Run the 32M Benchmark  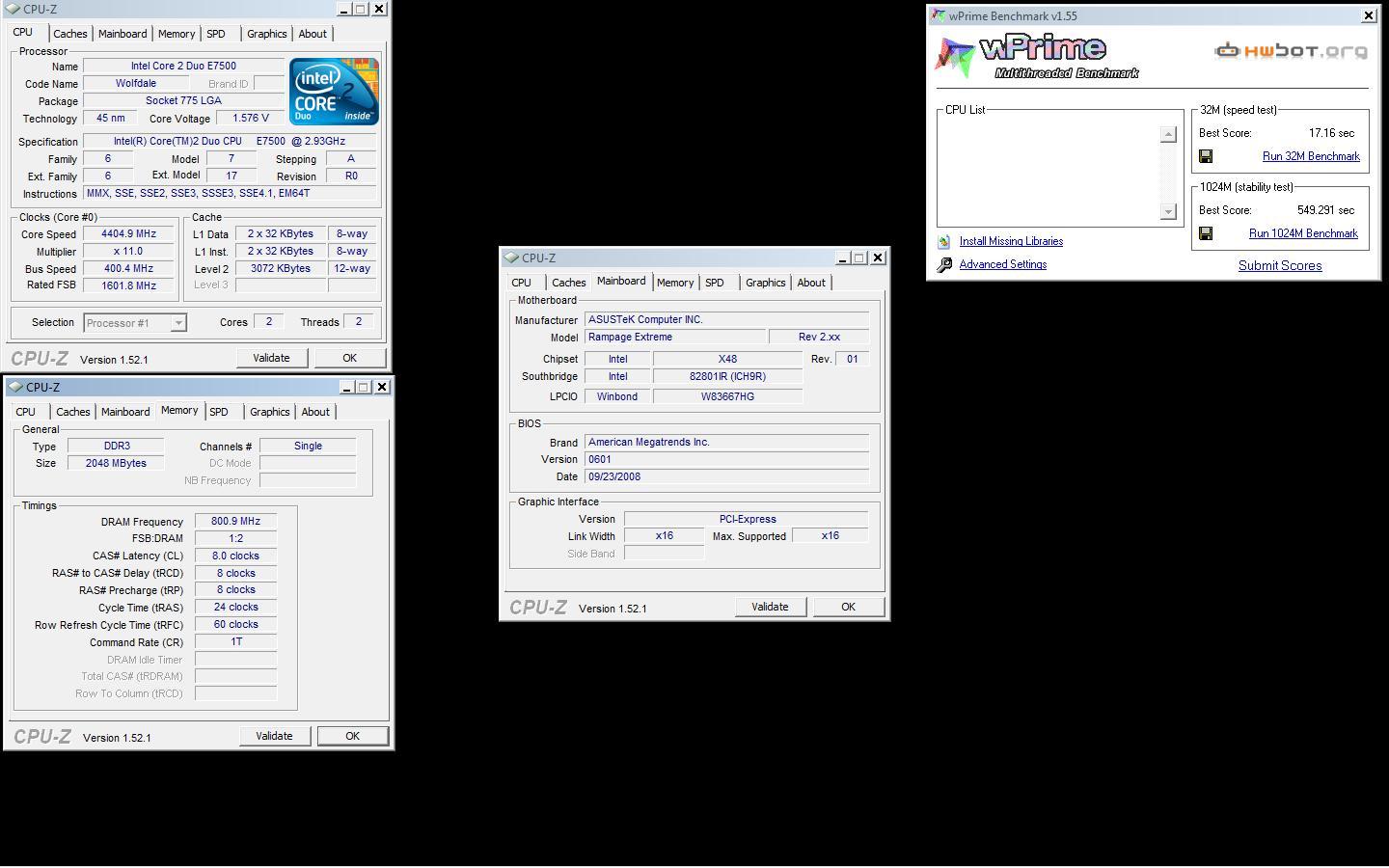pyautogui.click(x=1311, y=156)
